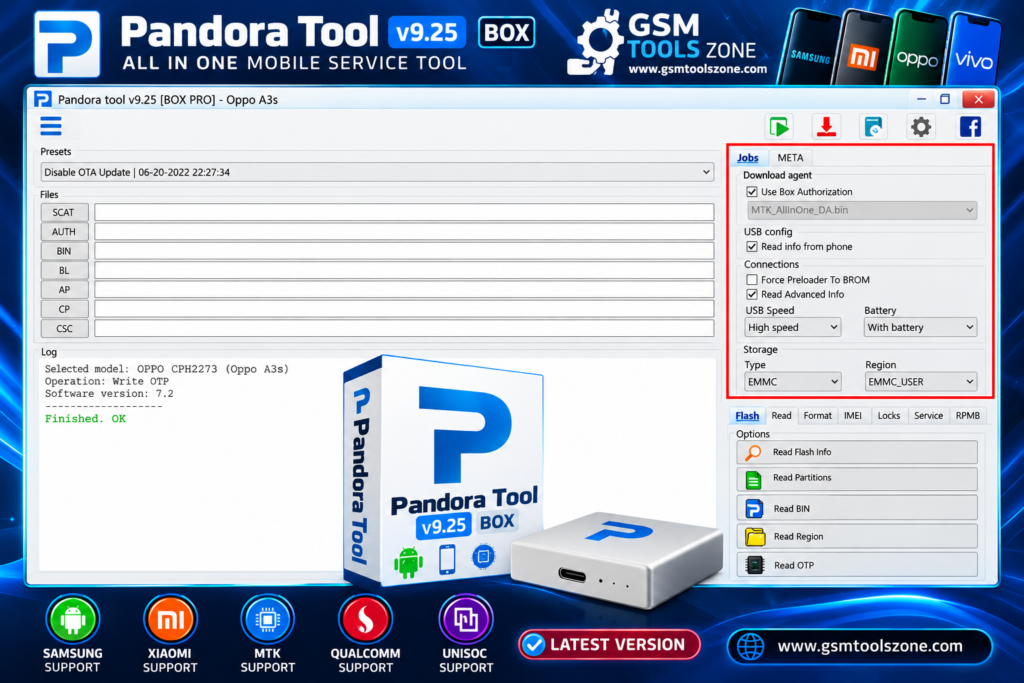Select the Locks tab
The image size is (1024, 683).
click(x=889, y=415)
